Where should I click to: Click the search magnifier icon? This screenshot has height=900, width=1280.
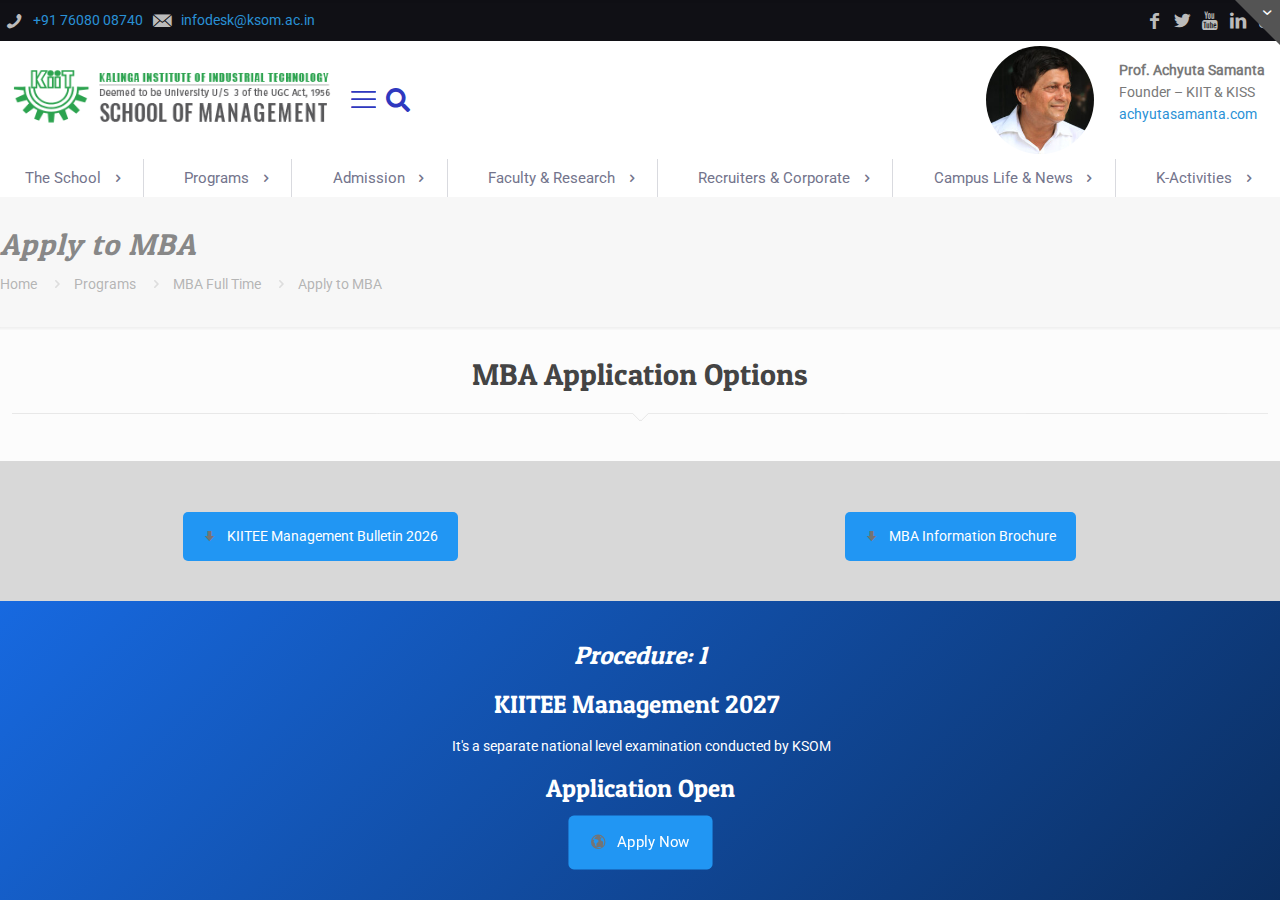tap(398, 100)
